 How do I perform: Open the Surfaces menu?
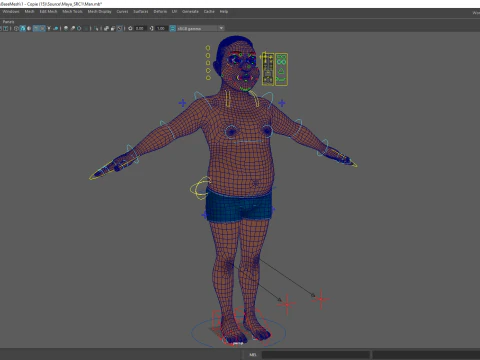[141, 12]
